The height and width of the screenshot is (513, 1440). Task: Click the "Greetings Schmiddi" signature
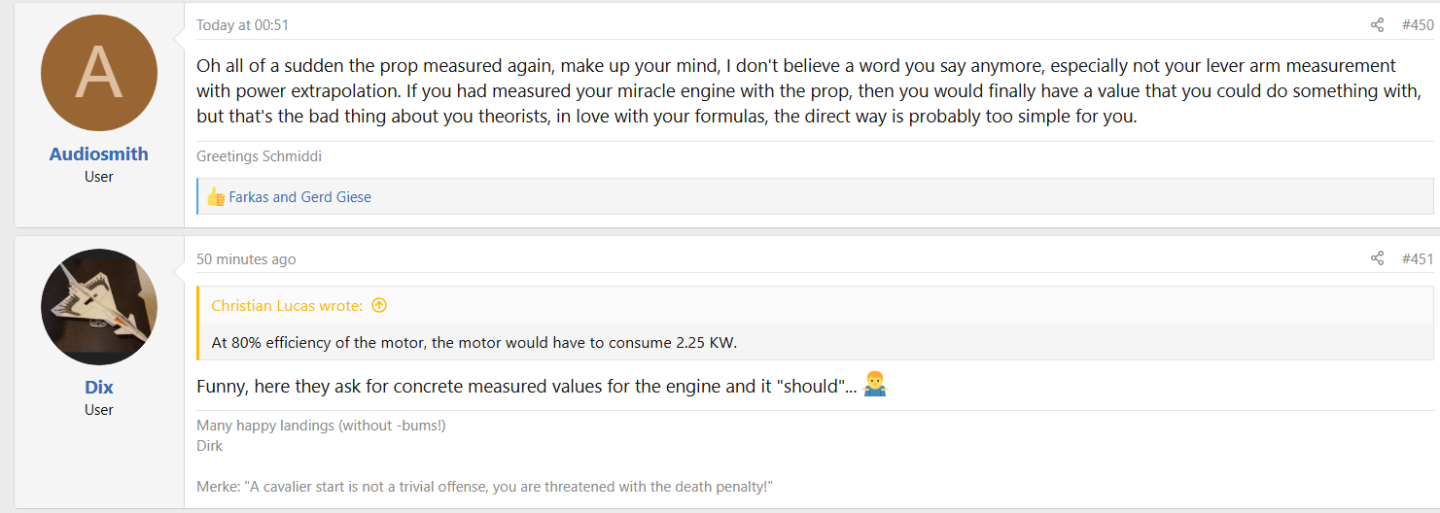tap(259, 157)
